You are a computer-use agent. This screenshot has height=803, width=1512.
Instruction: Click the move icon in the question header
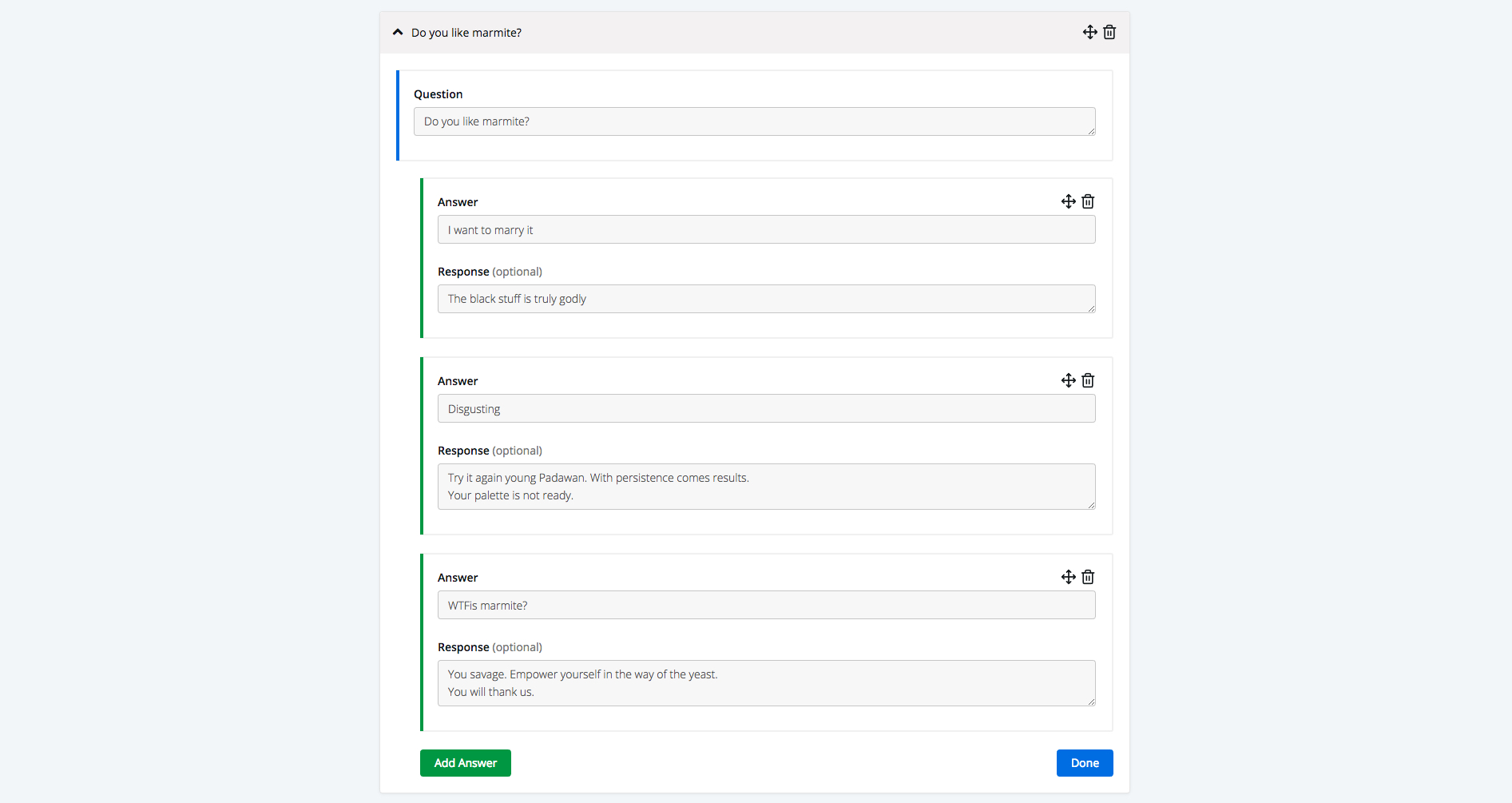pos(1089,32)
